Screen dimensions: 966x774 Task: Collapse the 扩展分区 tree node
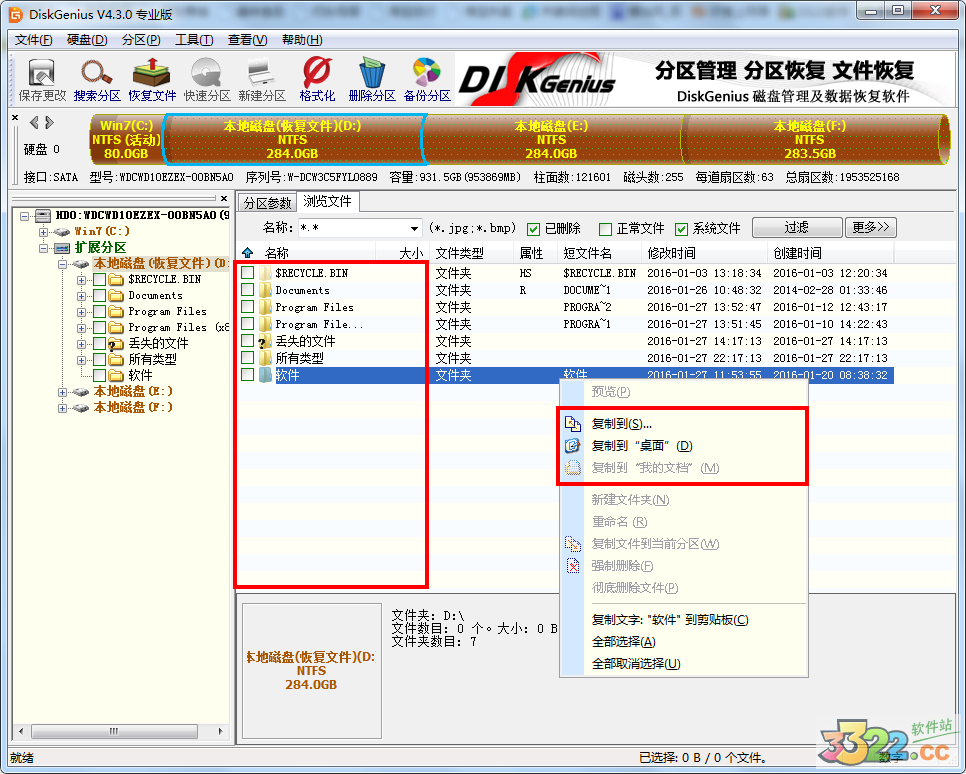[43, 248]
